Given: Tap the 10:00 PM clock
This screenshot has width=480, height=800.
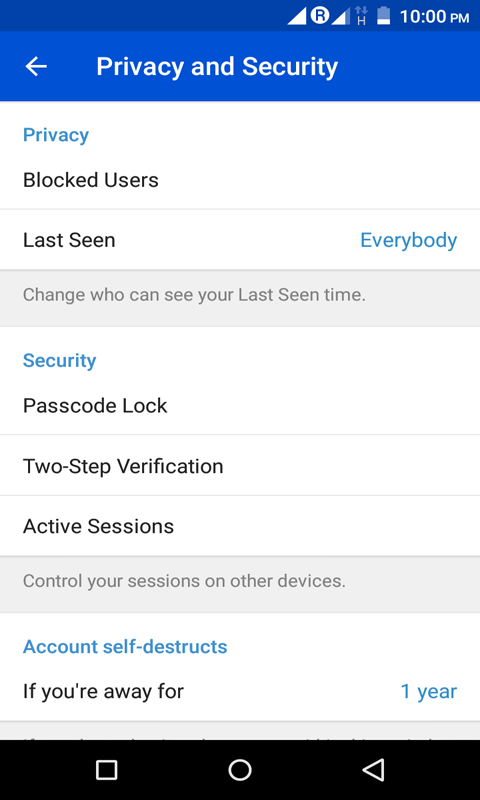Looking at the screenshot, I should click(x=434, y=16).
